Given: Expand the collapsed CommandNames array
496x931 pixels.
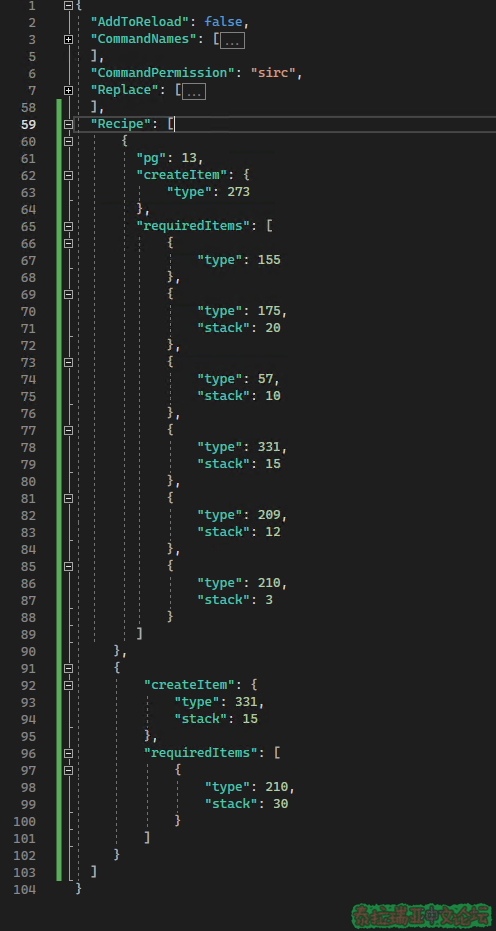Looking at the screenshot, I should pyautogui.click(x=68, y=39).
